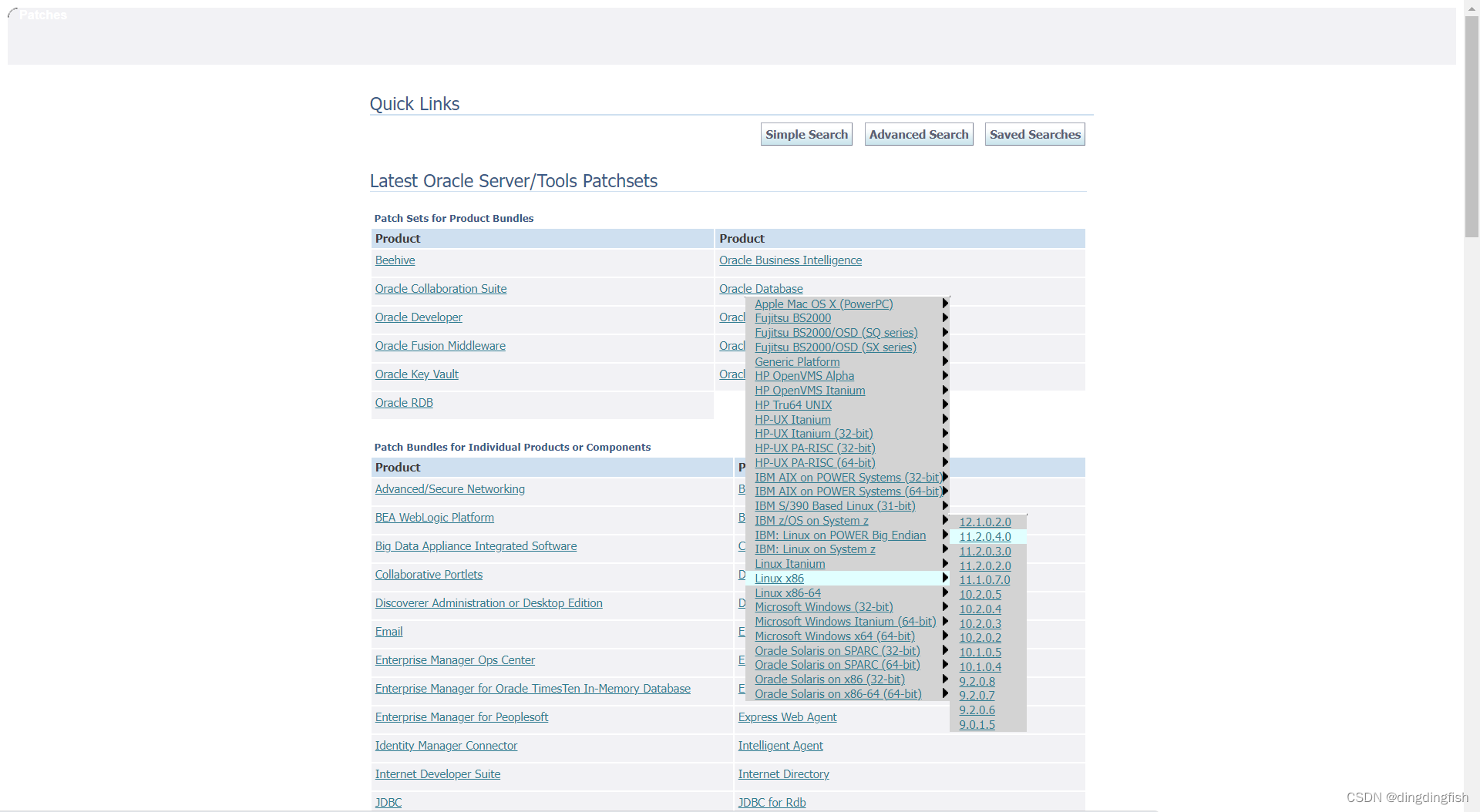
Task: Select version 10.1.0.4 in the submenu
Action: coord(980,667)
